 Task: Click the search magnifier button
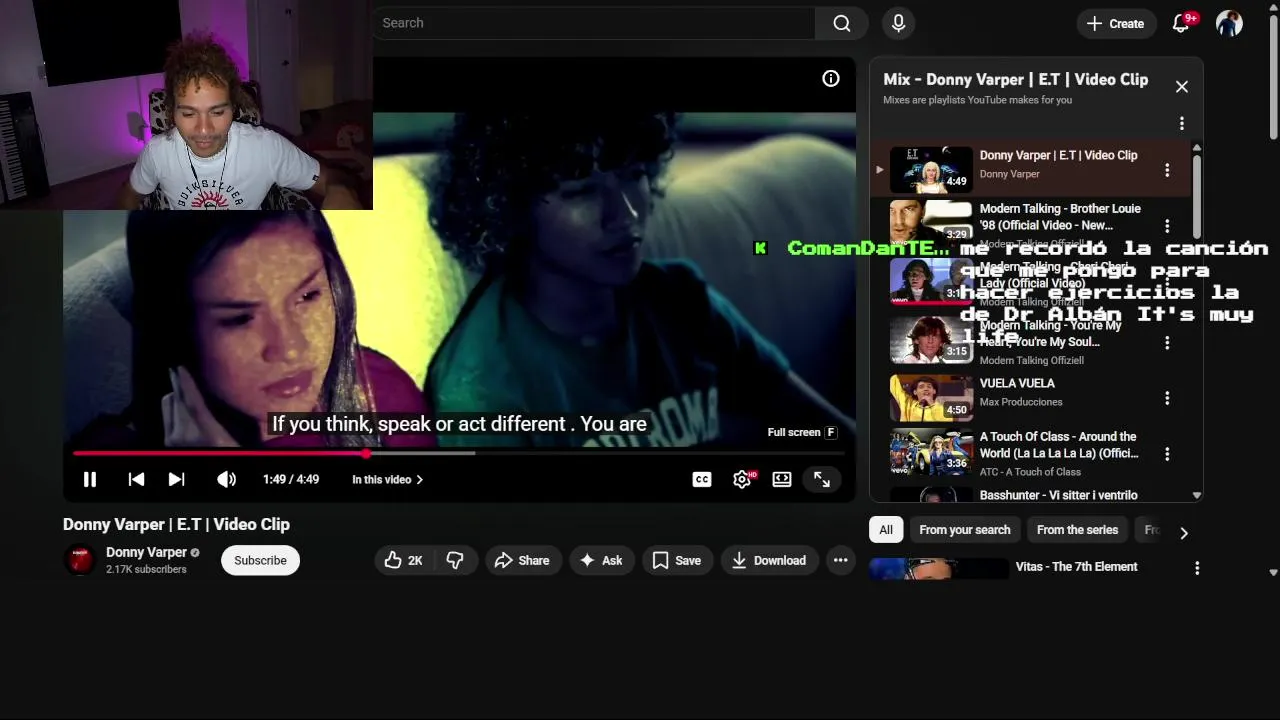click(842, 23)
